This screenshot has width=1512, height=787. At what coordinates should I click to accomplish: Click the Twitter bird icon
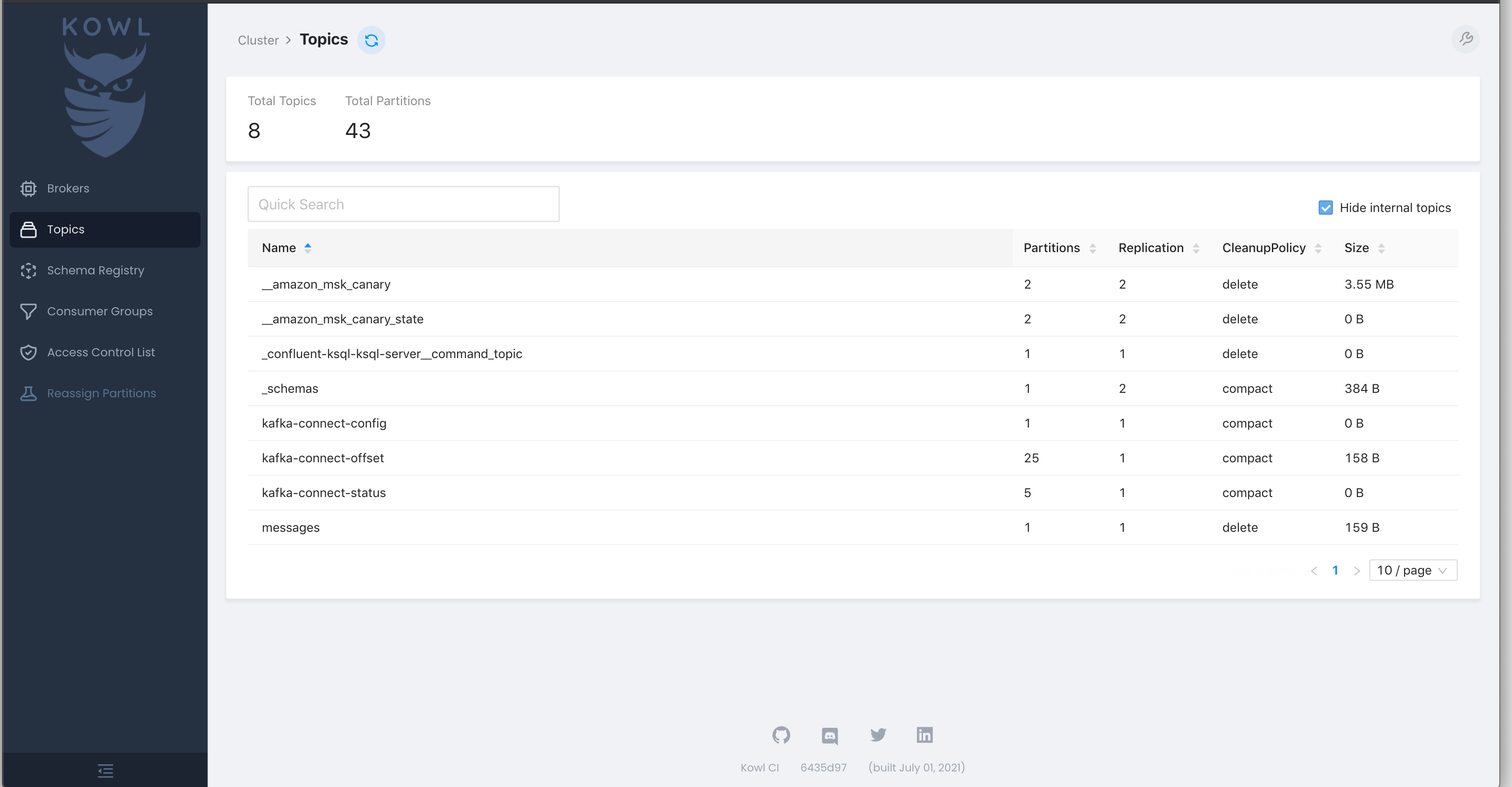click(878, 735)
